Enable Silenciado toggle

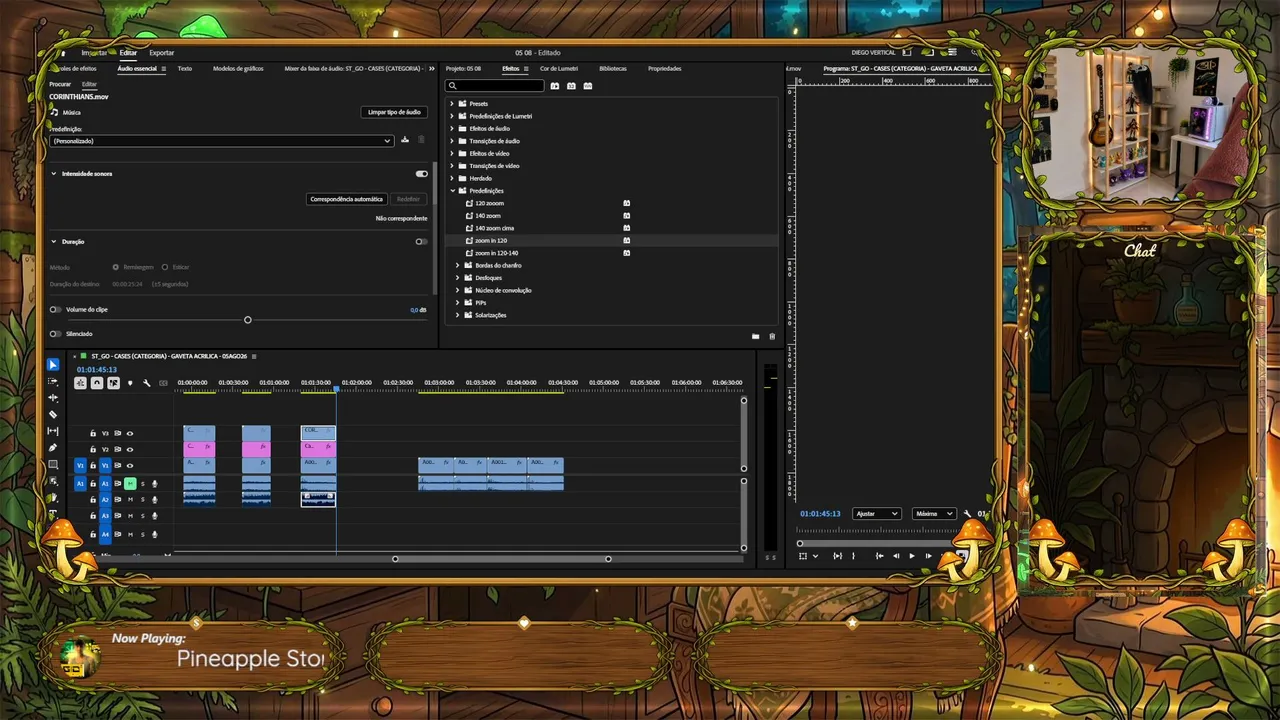[x=55, y=334]
